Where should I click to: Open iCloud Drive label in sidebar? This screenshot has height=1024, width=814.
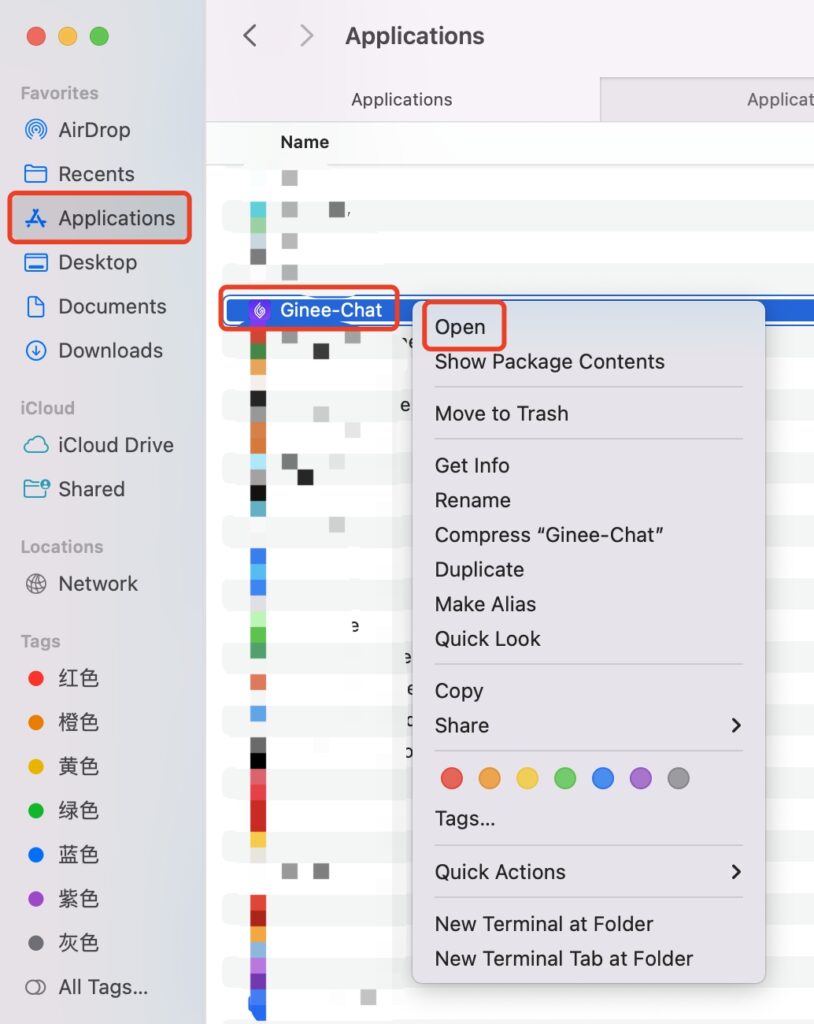(x=116, y=445)
